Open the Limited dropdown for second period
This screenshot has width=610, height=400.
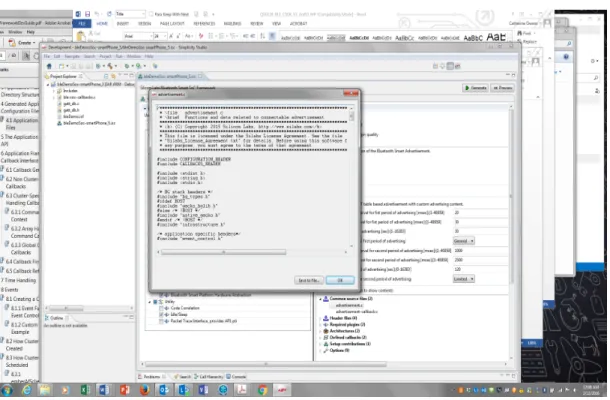[x=463, y=279]
